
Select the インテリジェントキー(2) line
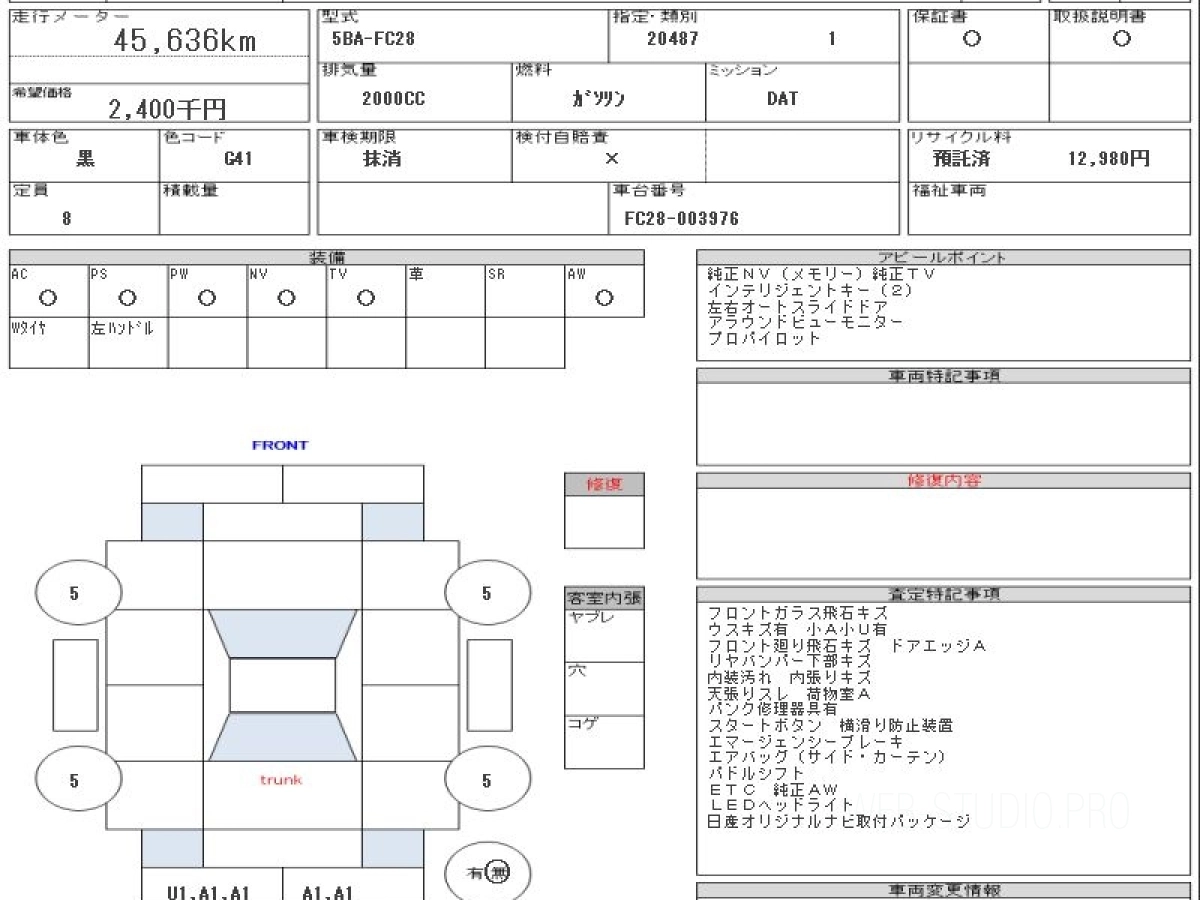tap(810, 290)
